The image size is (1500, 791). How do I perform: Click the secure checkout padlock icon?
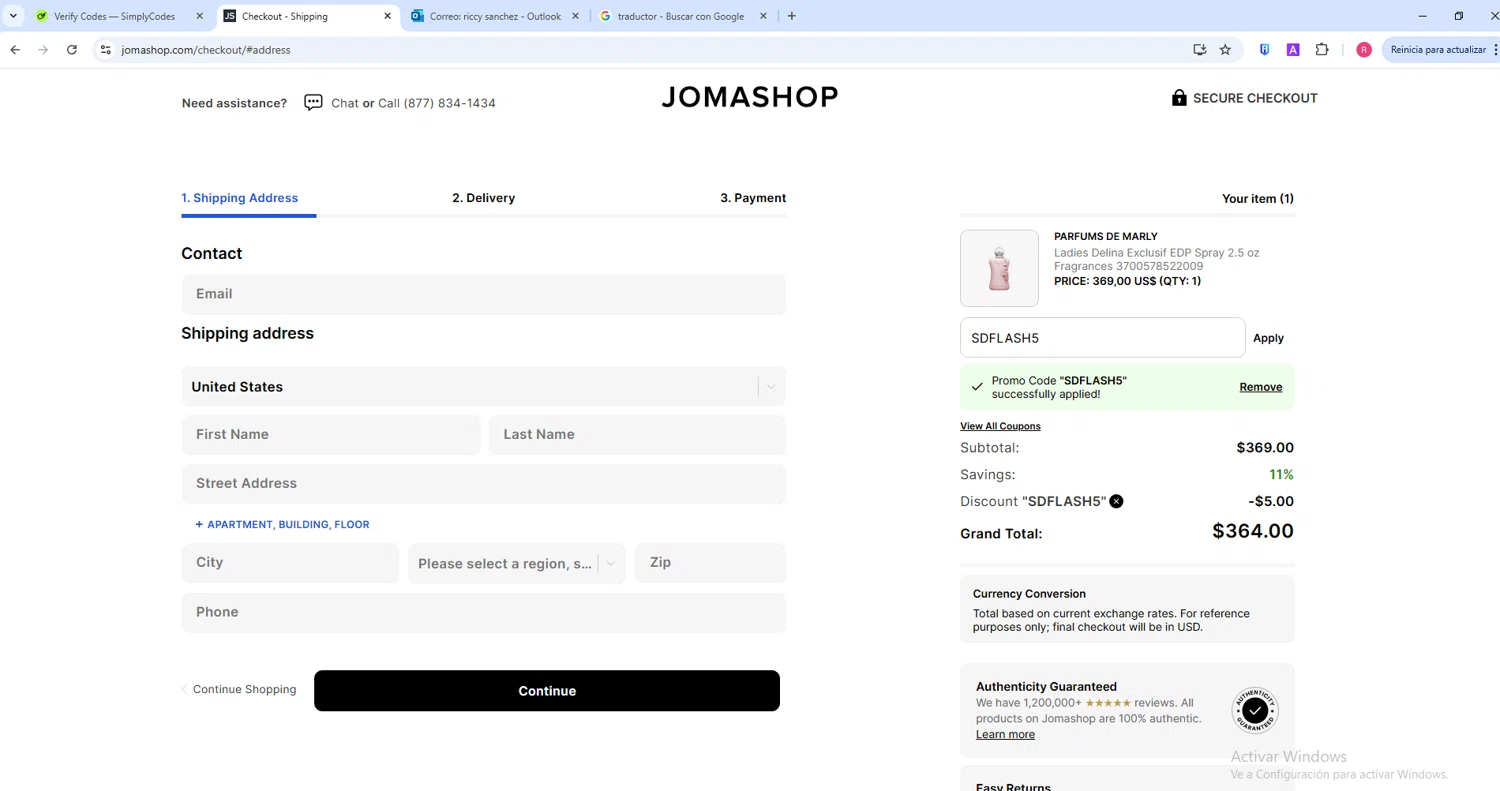click(1179, 98)
